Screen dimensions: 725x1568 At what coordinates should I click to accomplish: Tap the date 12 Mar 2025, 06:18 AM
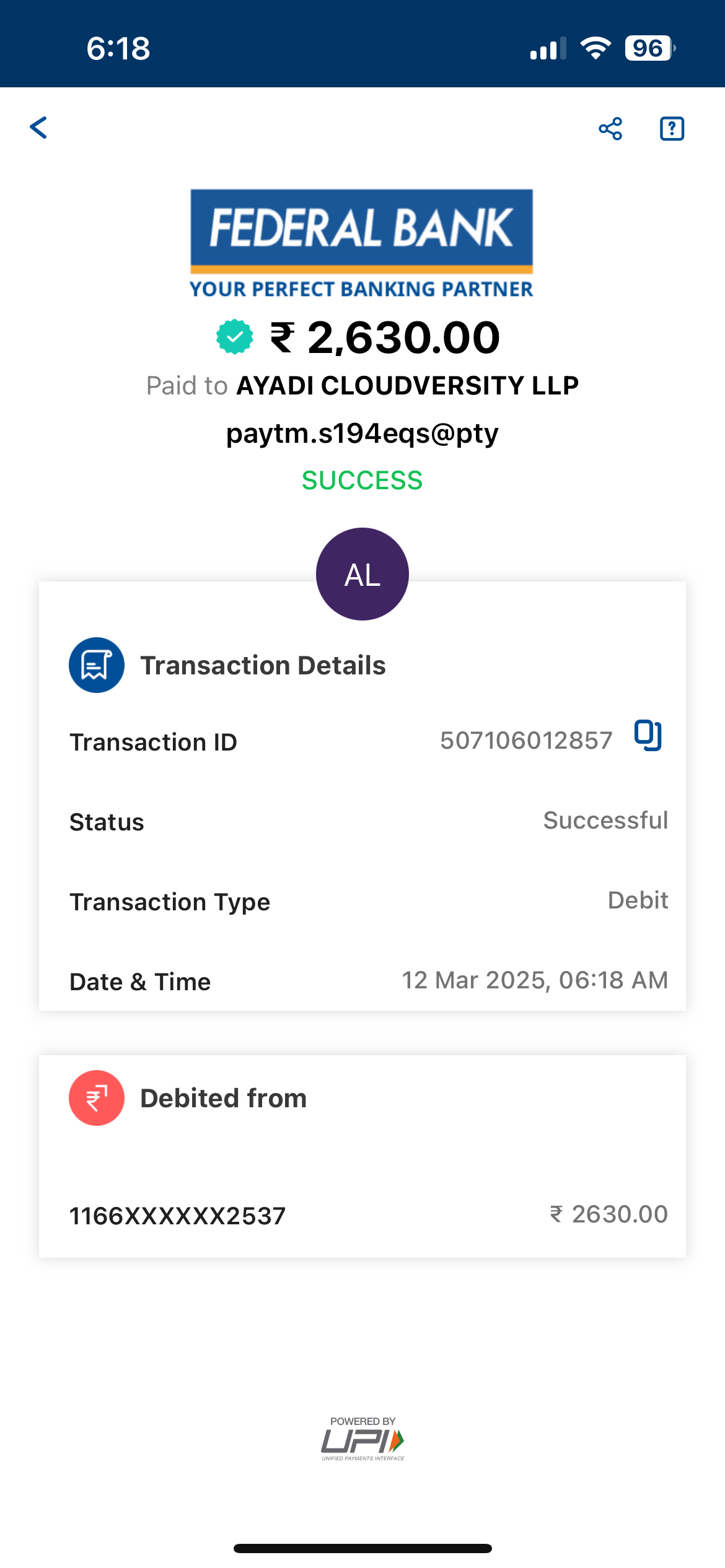[535, 980]
